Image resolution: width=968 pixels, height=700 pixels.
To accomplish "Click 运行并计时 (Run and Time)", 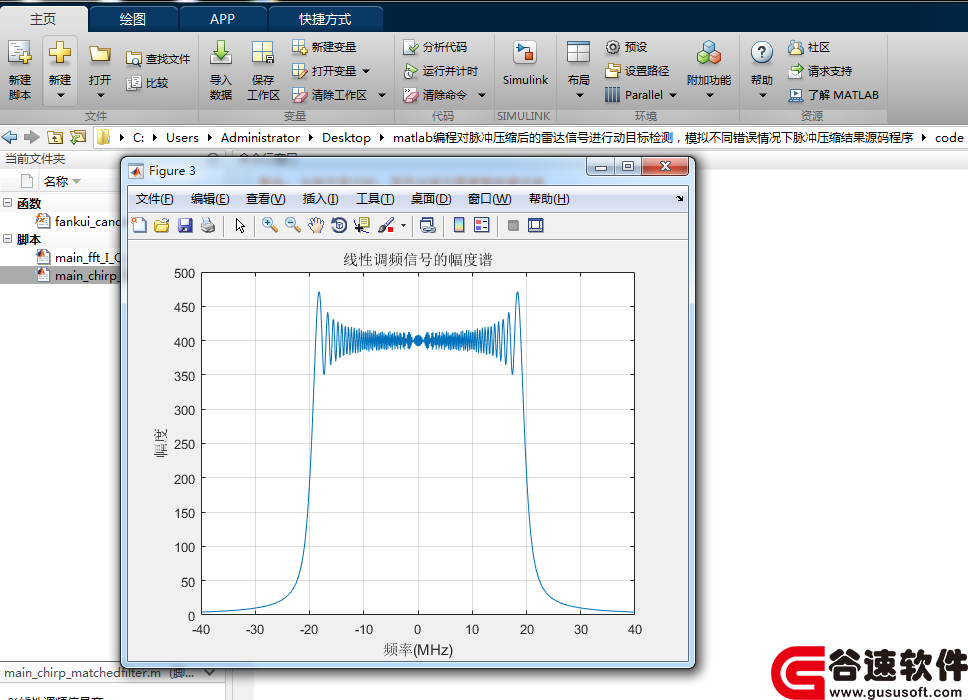I will tap(441, 71).
